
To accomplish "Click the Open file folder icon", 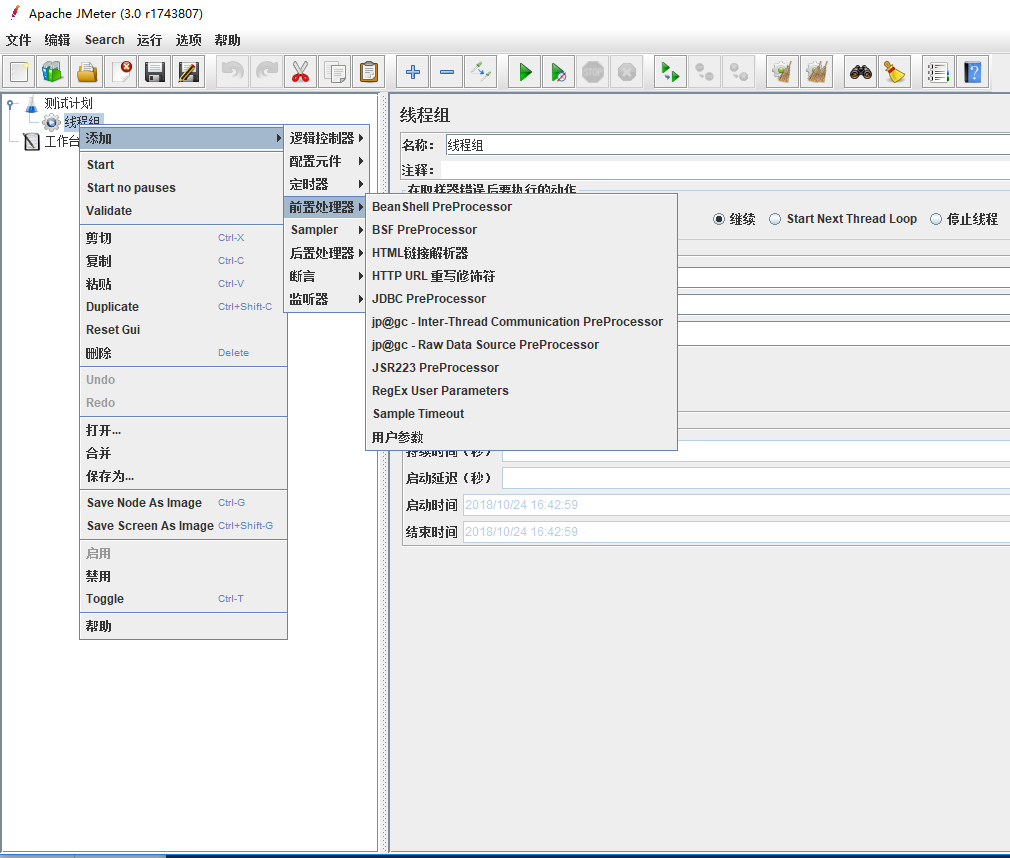I will tap(86, 72).
